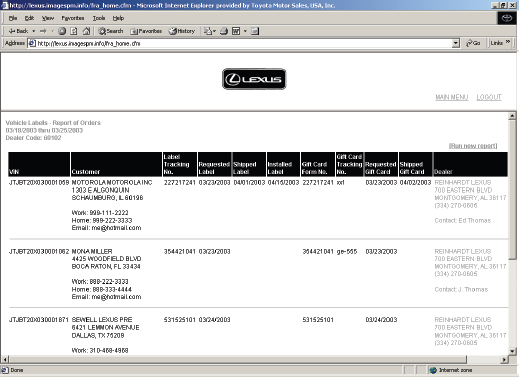Click dealer contact Ed Thomas
519x377 pixels.
tap(475, 220)
